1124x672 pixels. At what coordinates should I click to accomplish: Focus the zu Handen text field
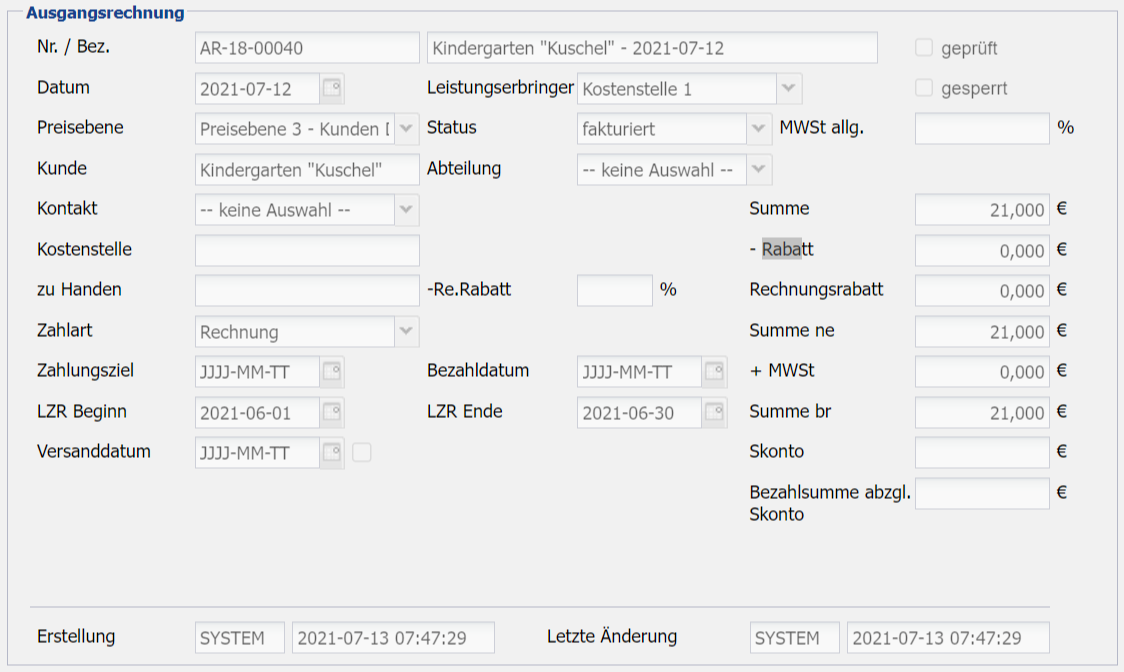pyautogui.click(x=307, y=290)
